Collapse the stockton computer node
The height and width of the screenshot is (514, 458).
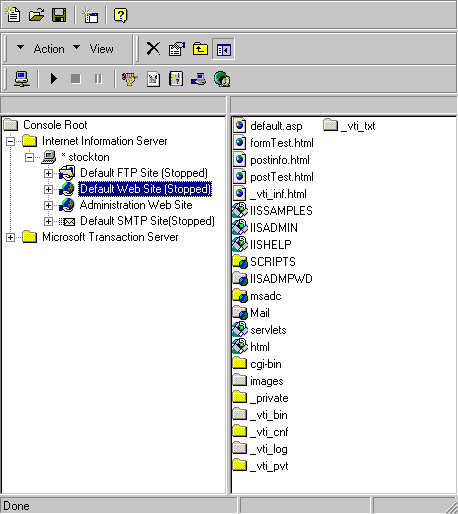(29, 157)
